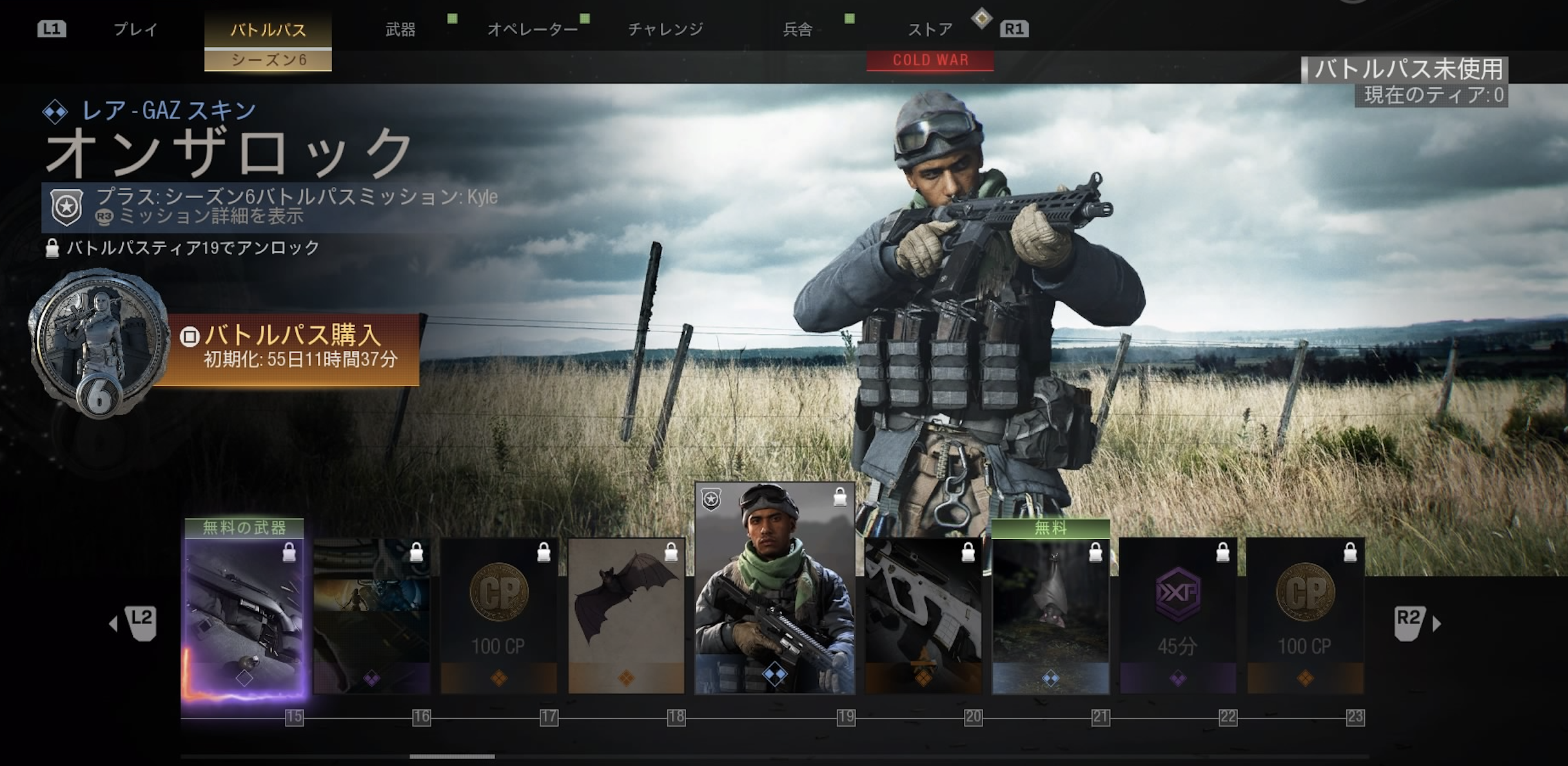1568x766 pixels.
Task: Click tier marker 16 on timeline
Action: (422, 717)
